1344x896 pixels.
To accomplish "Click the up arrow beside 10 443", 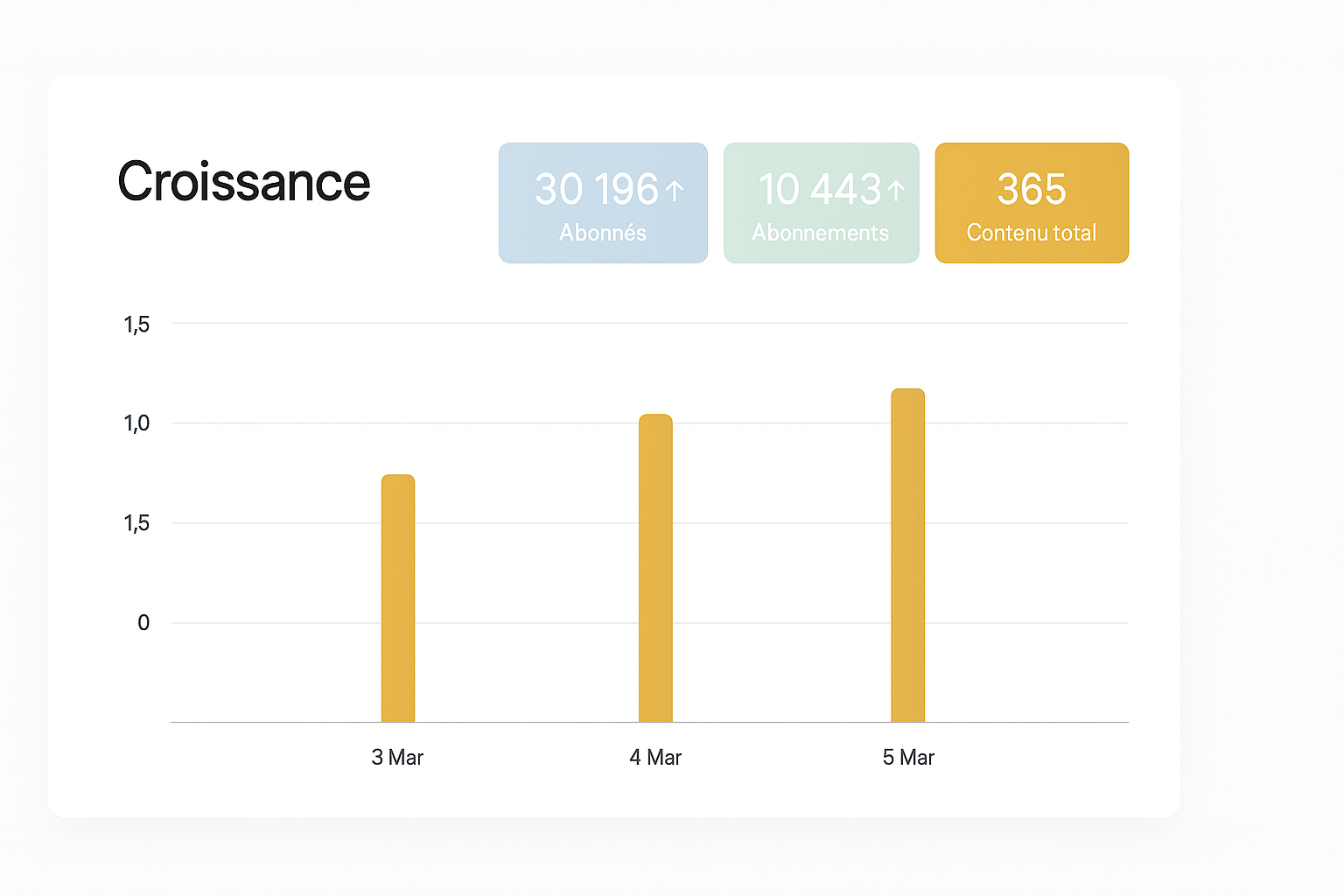I will click(896, 190).
